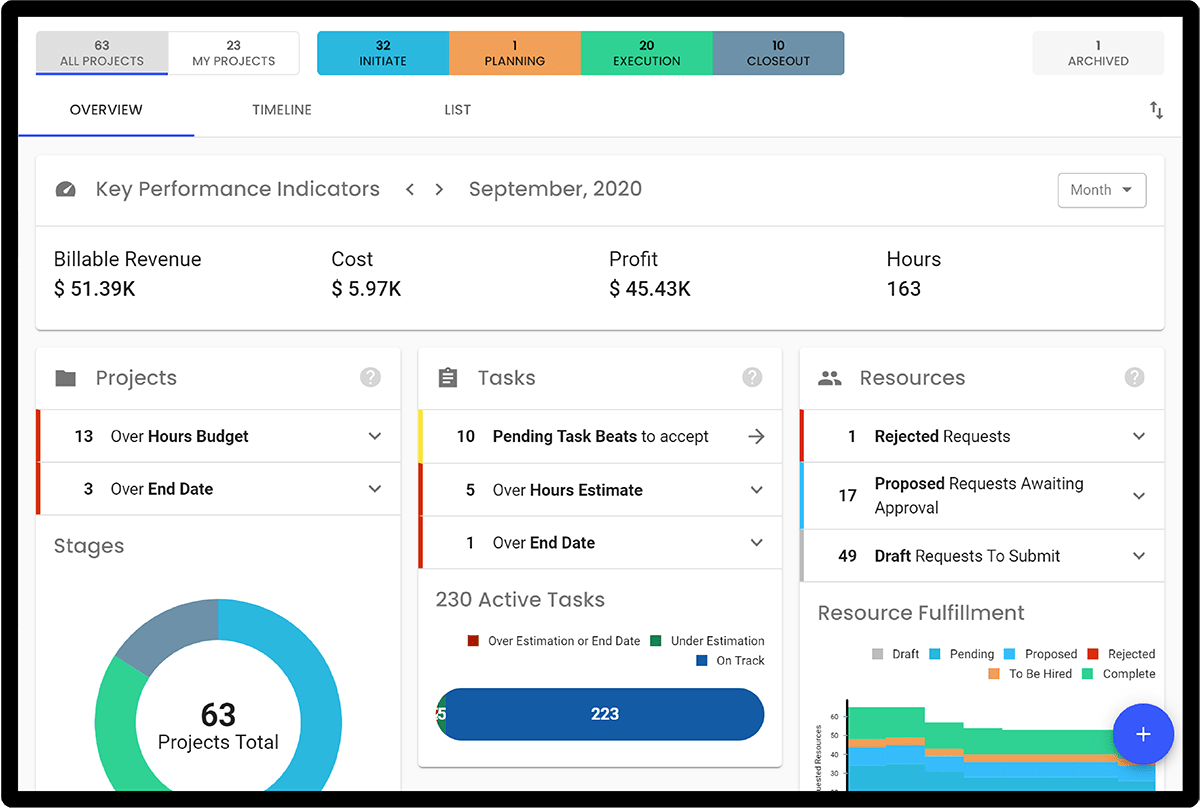1200x810 pixels.
Task: Click the Stages heading
Action: [x=89, y=546]
